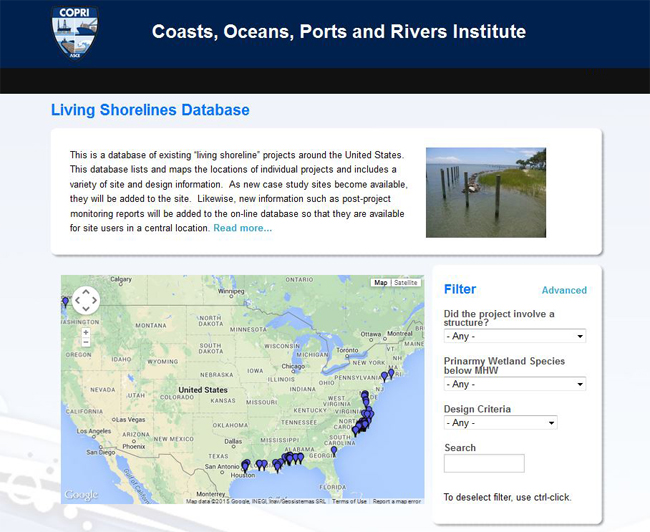Click the map zoom in plus button
The height and width of the screenshot is (532, 650).
coord(86,331)
